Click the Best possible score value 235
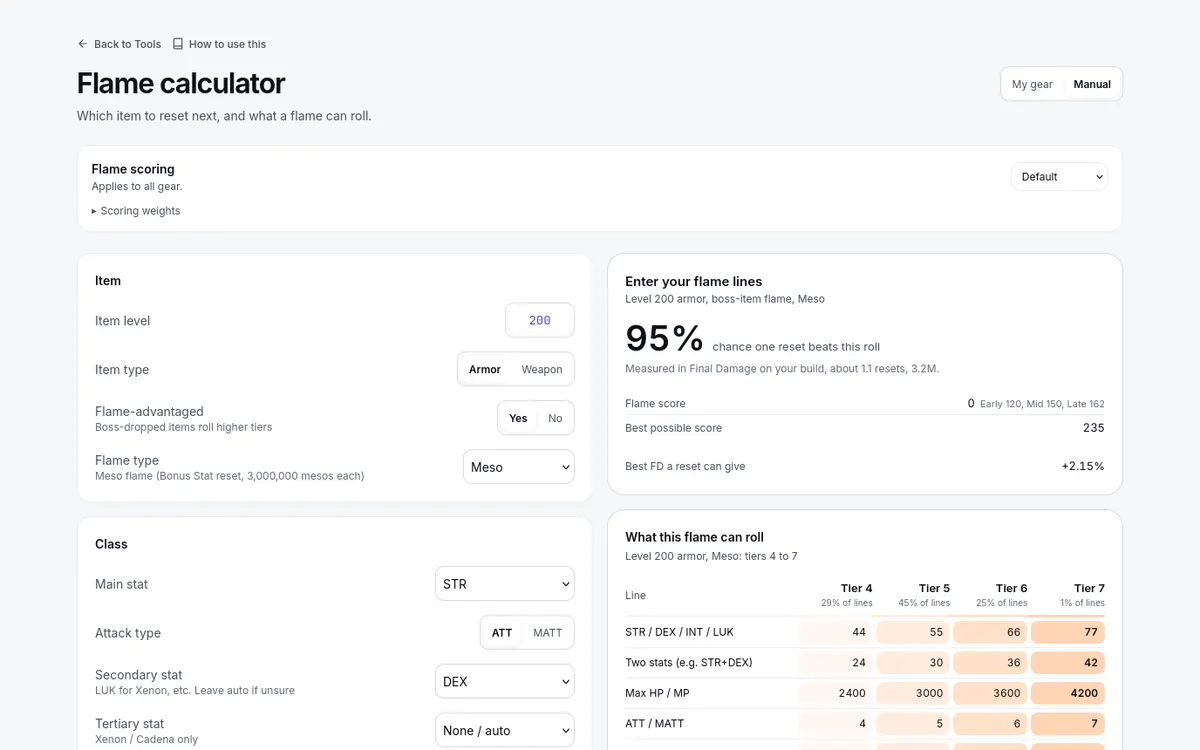Image resolution: width=1200 pixels, height=750 pixels. [x=1093, y=428]
